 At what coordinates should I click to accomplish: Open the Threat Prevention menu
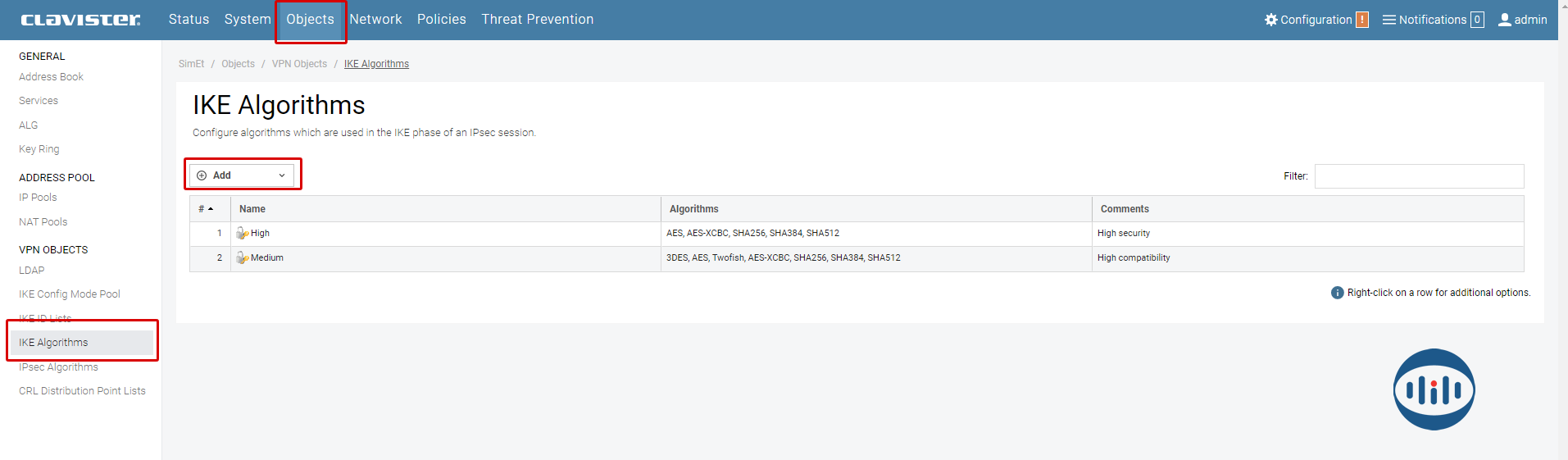click(537, 20)
